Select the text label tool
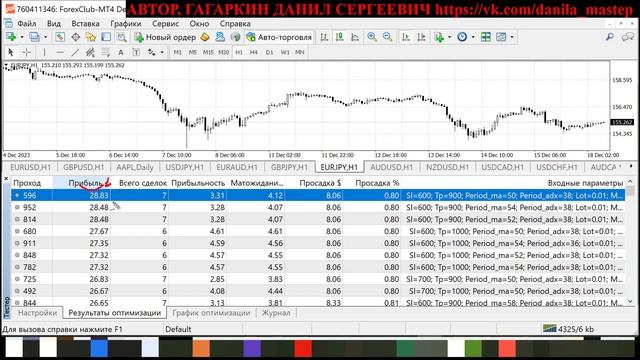The image size is (640, 360). pyautogui.click(x=136, y=52)
